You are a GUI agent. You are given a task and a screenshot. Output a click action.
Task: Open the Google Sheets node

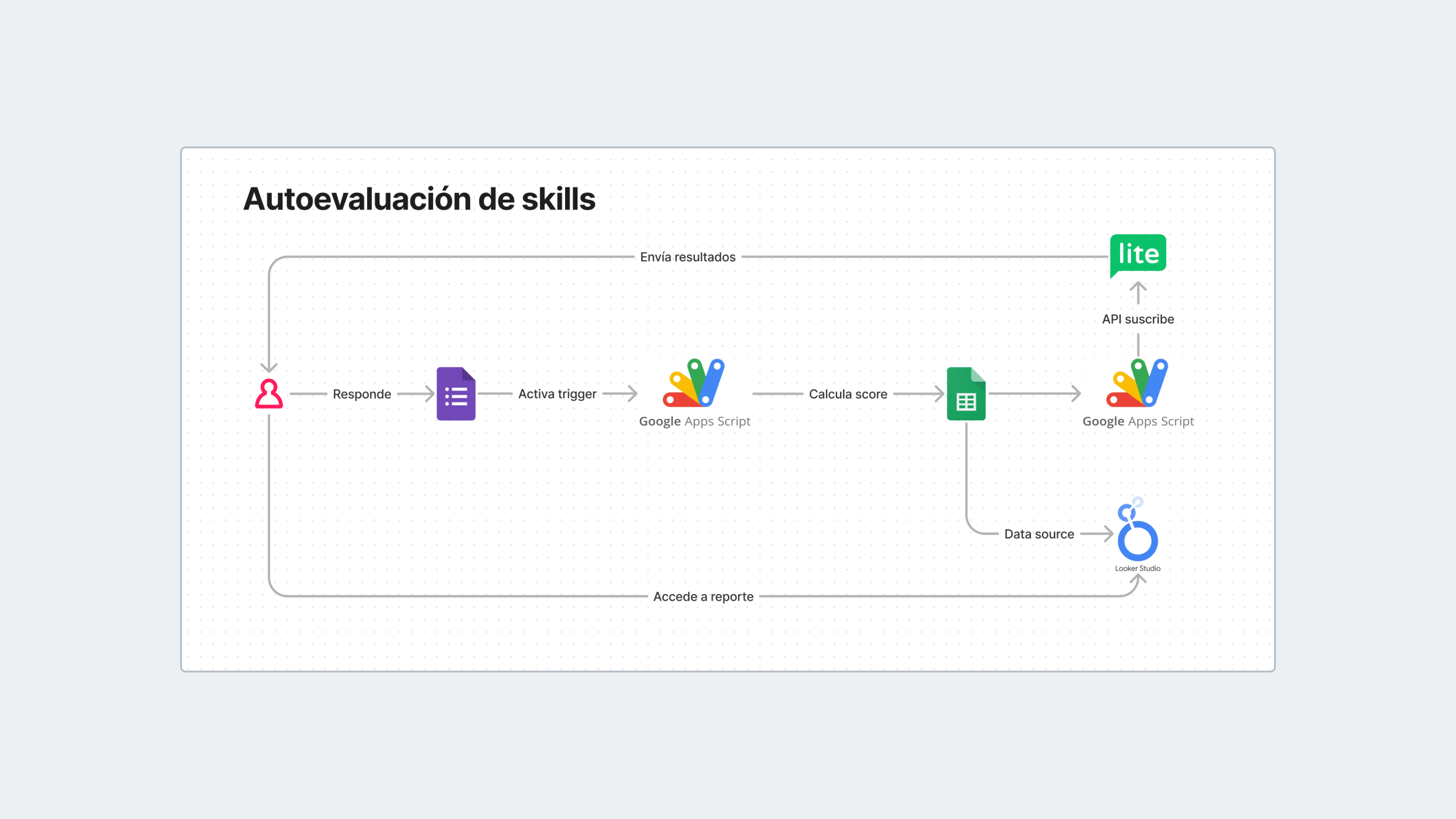click(x=966, y=394)
